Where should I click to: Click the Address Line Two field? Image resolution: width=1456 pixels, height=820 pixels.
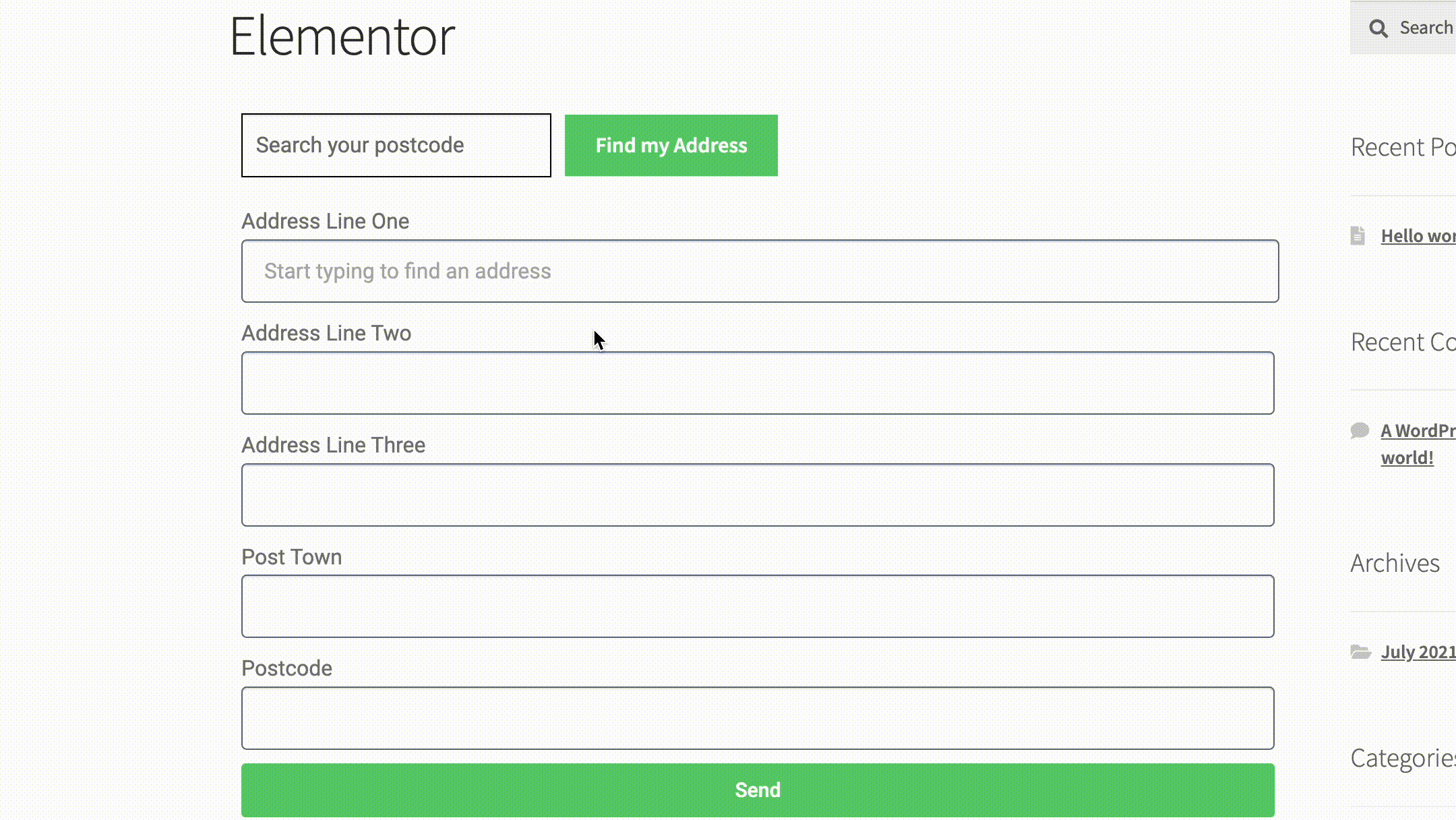tap(758, 382)
